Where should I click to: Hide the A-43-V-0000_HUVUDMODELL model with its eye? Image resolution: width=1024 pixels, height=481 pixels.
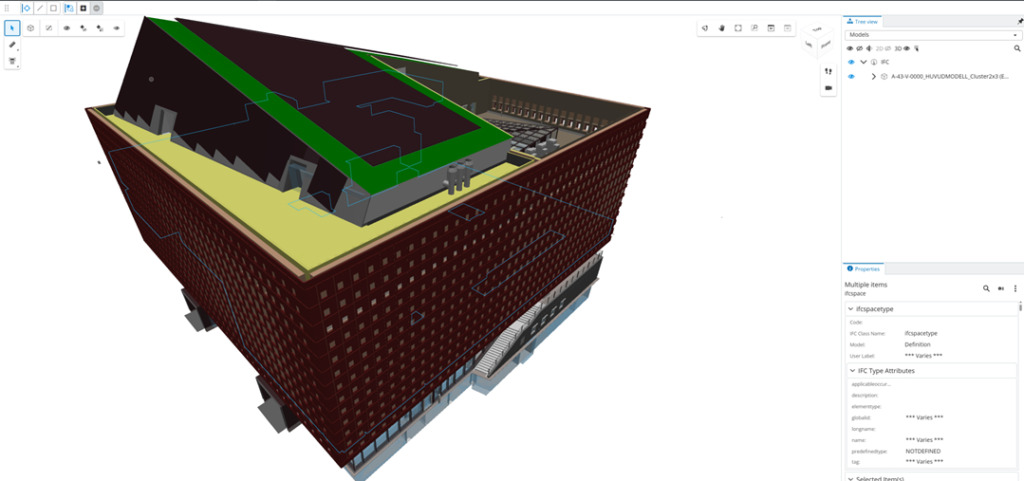[x=851, y=76]
